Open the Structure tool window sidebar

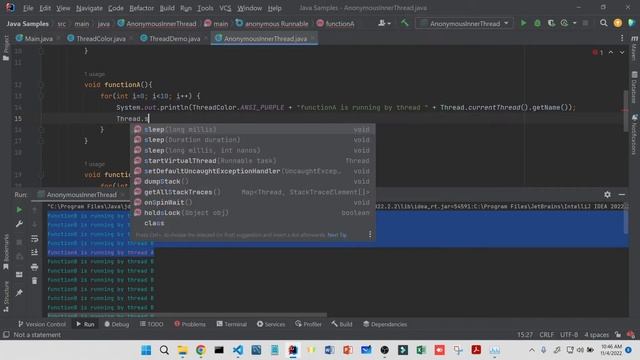(x=6, y=296)
